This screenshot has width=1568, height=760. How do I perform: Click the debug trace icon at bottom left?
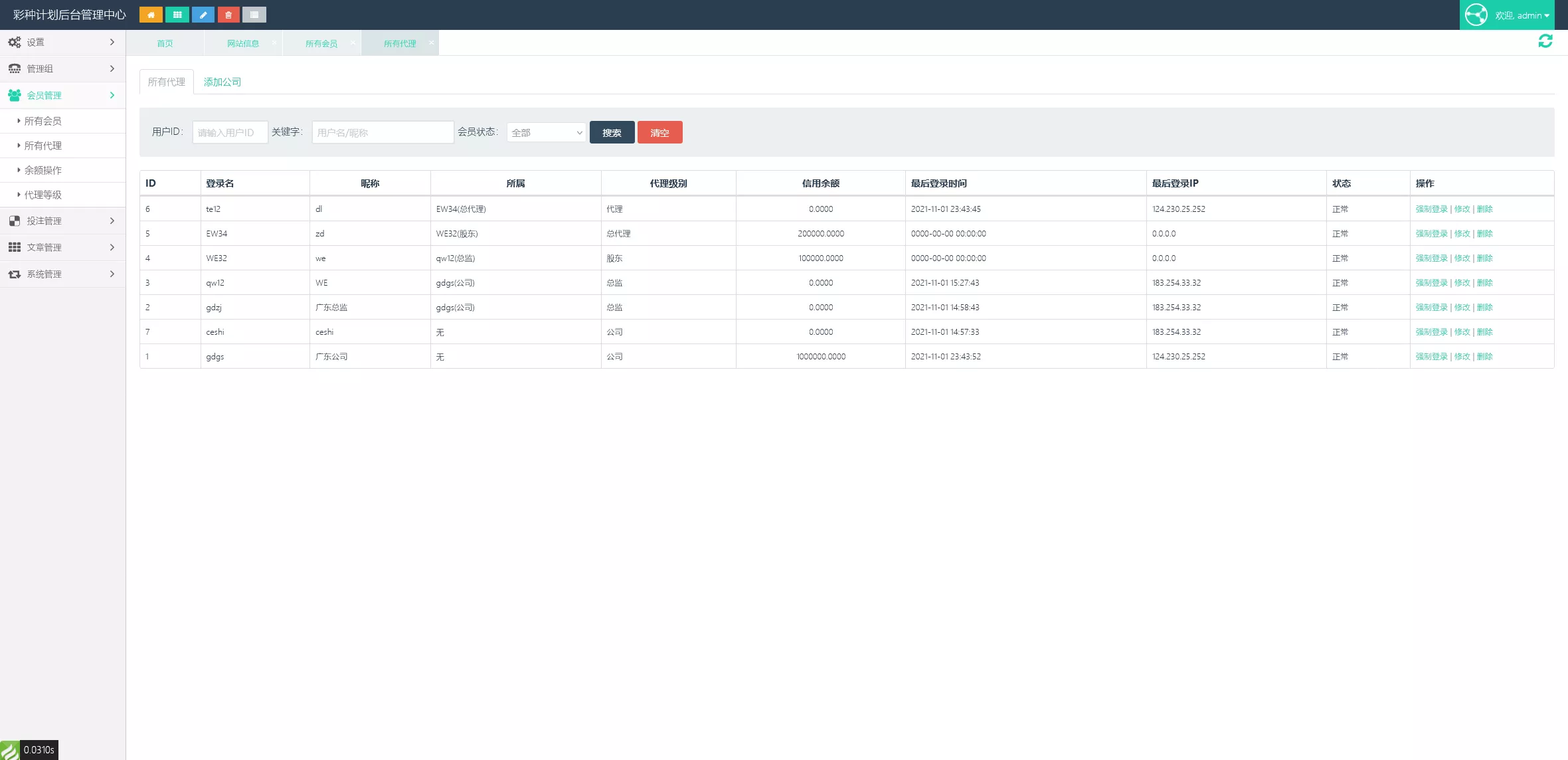(x=10, y=750)
